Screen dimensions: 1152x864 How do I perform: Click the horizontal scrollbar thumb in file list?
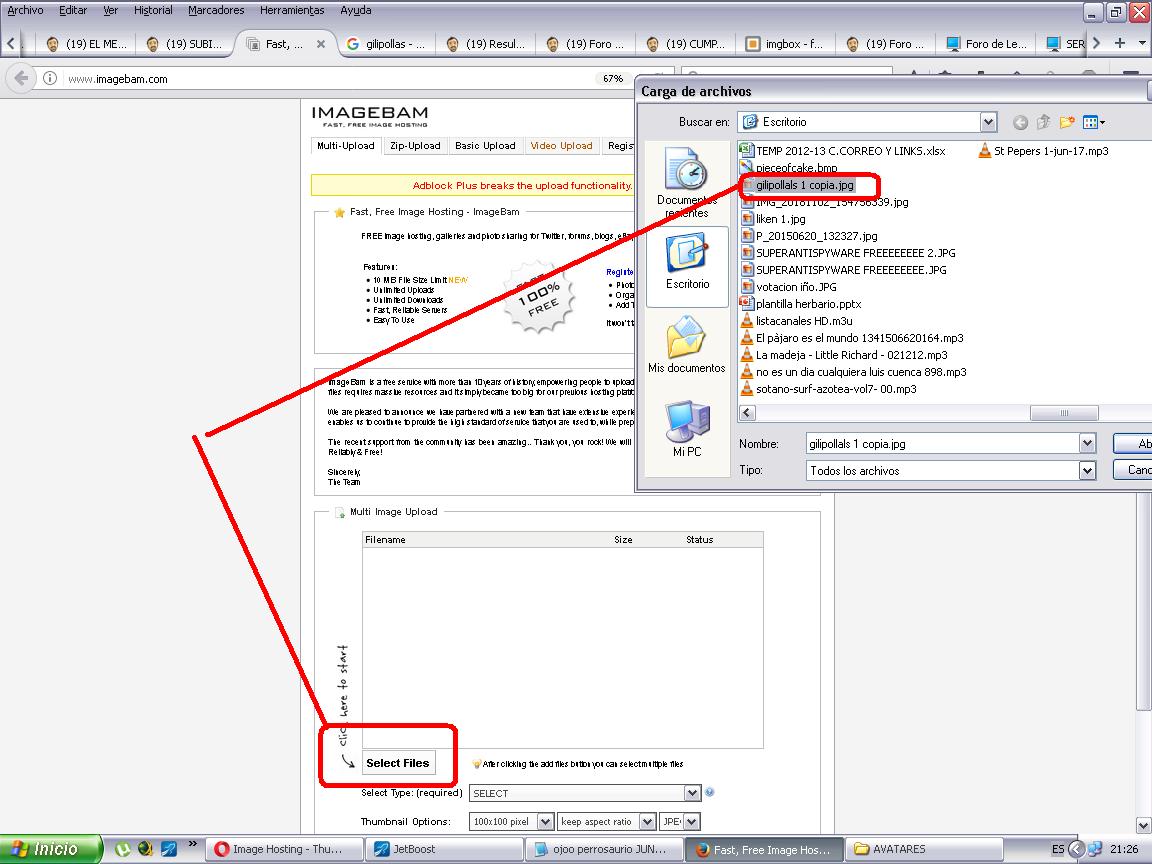tap(1064, 413)
